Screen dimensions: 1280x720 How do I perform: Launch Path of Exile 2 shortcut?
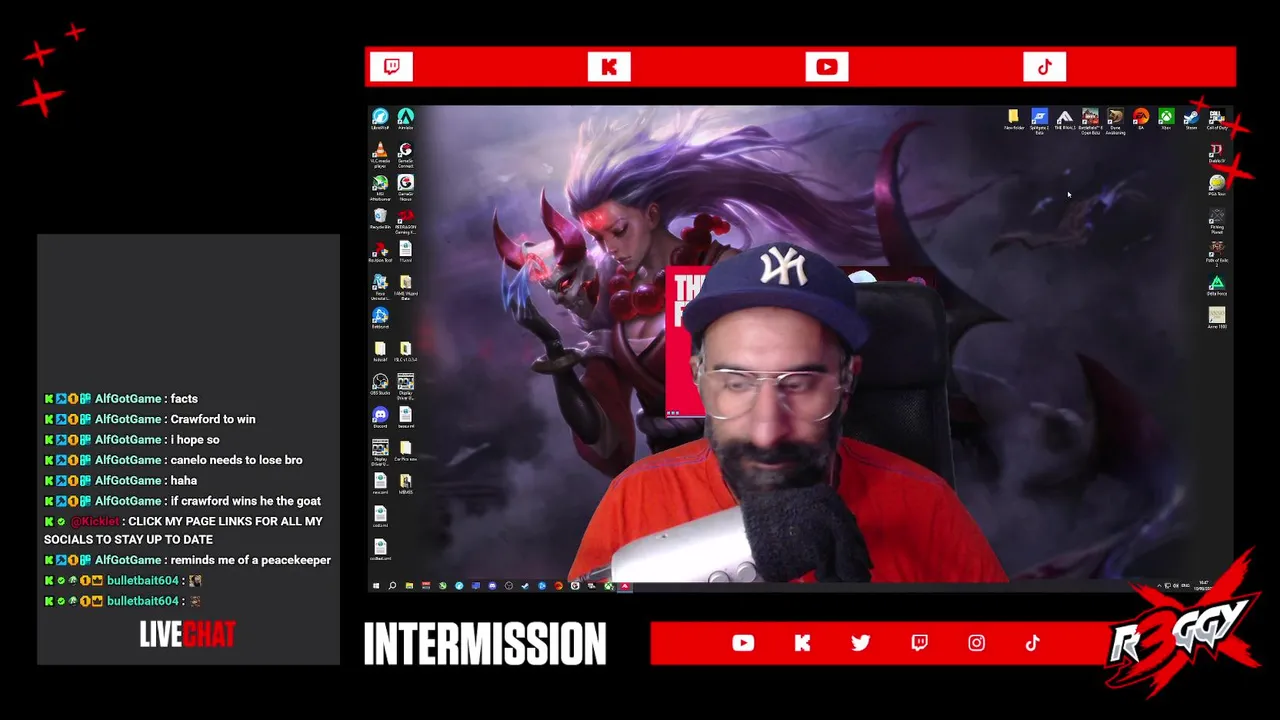tap(1216, 253)
